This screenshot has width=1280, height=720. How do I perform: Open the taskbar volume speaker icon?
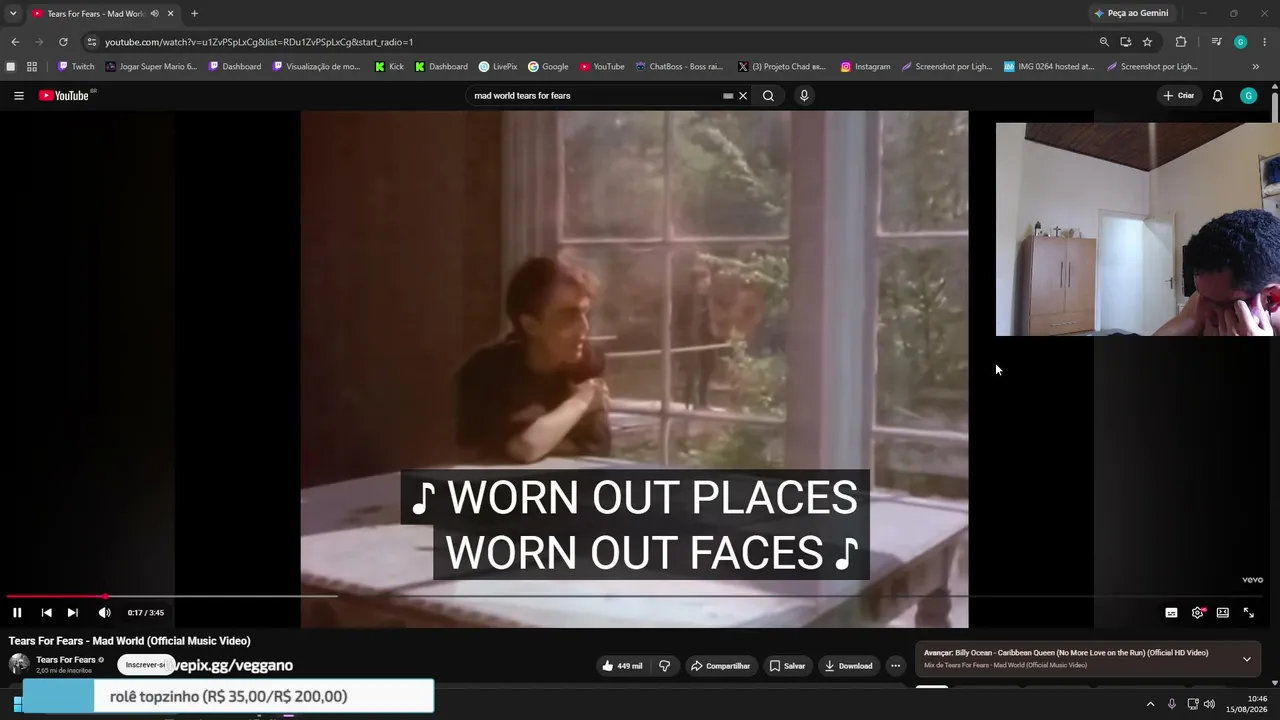pos(1209,704)
